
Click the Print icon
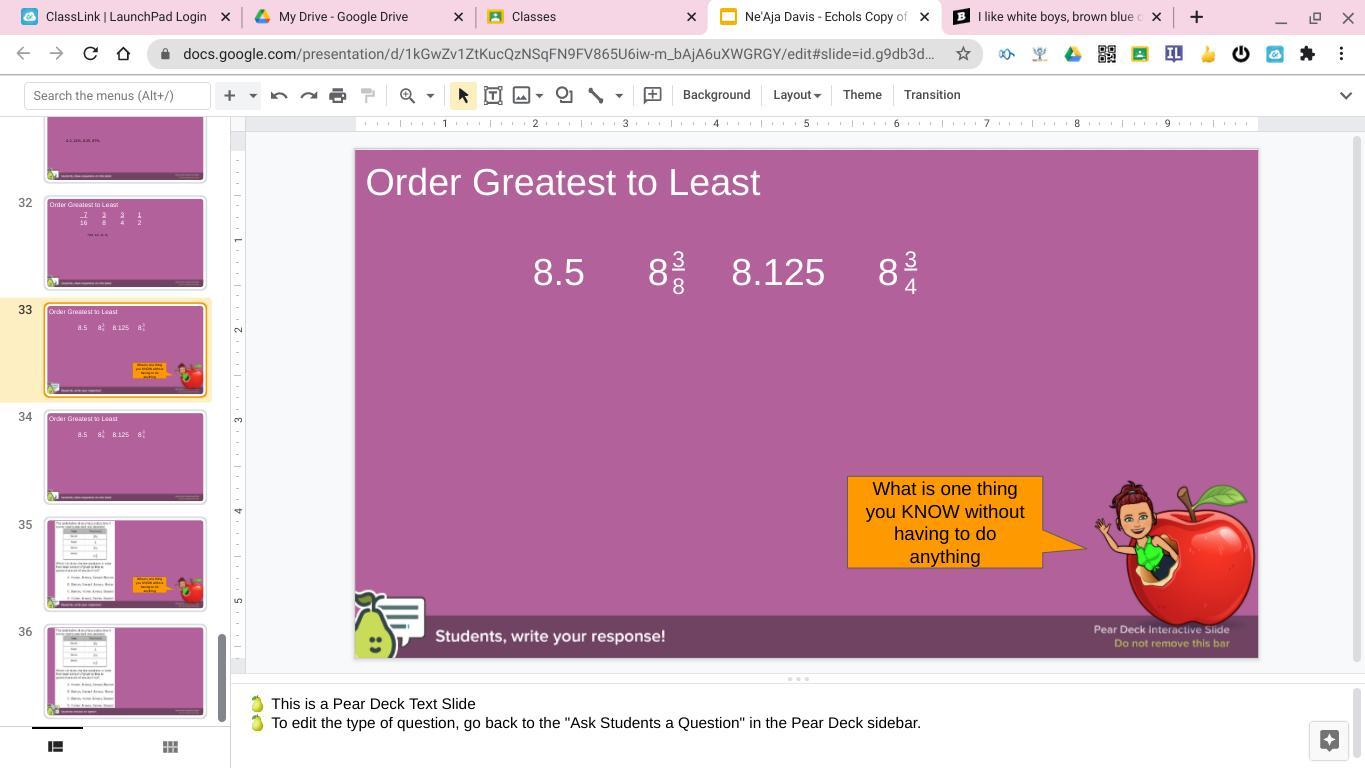tap(338, 95)
